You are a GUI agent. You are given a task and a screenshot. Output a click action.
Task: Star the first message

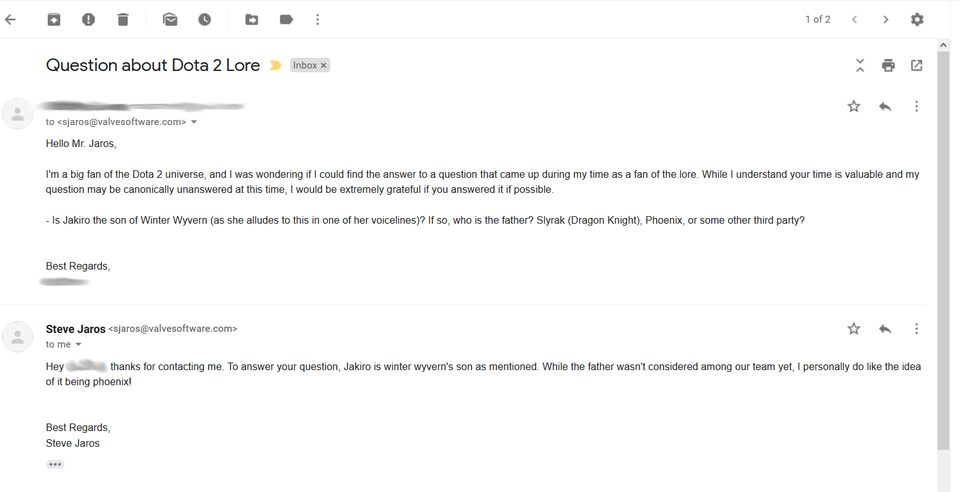853,106
